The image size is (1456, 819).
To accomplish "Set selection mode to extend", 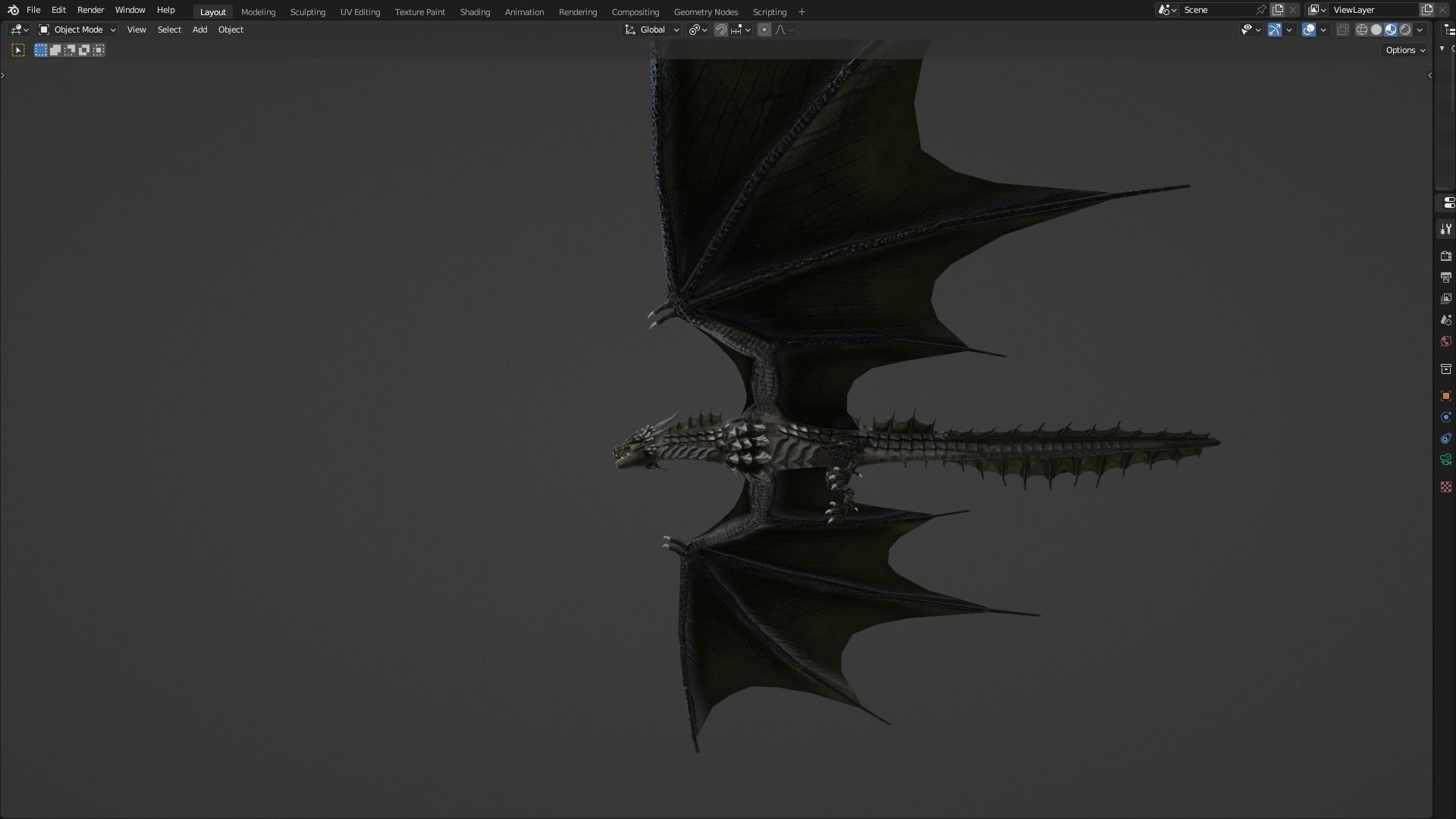I will 55,50.
